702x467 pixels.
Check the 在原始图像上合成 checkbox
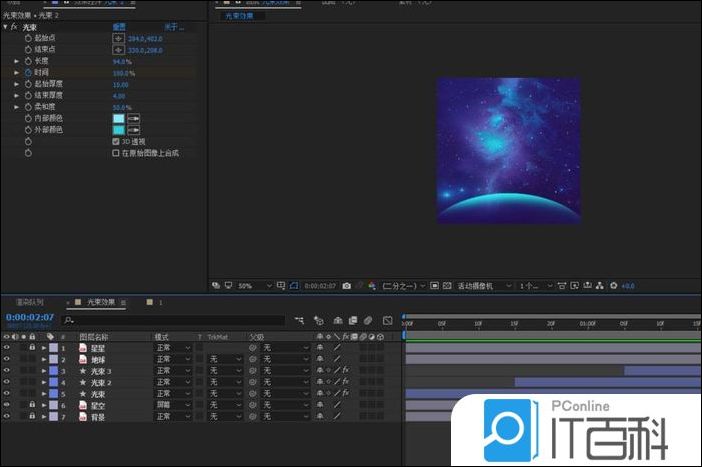click(x=116, y=153)
